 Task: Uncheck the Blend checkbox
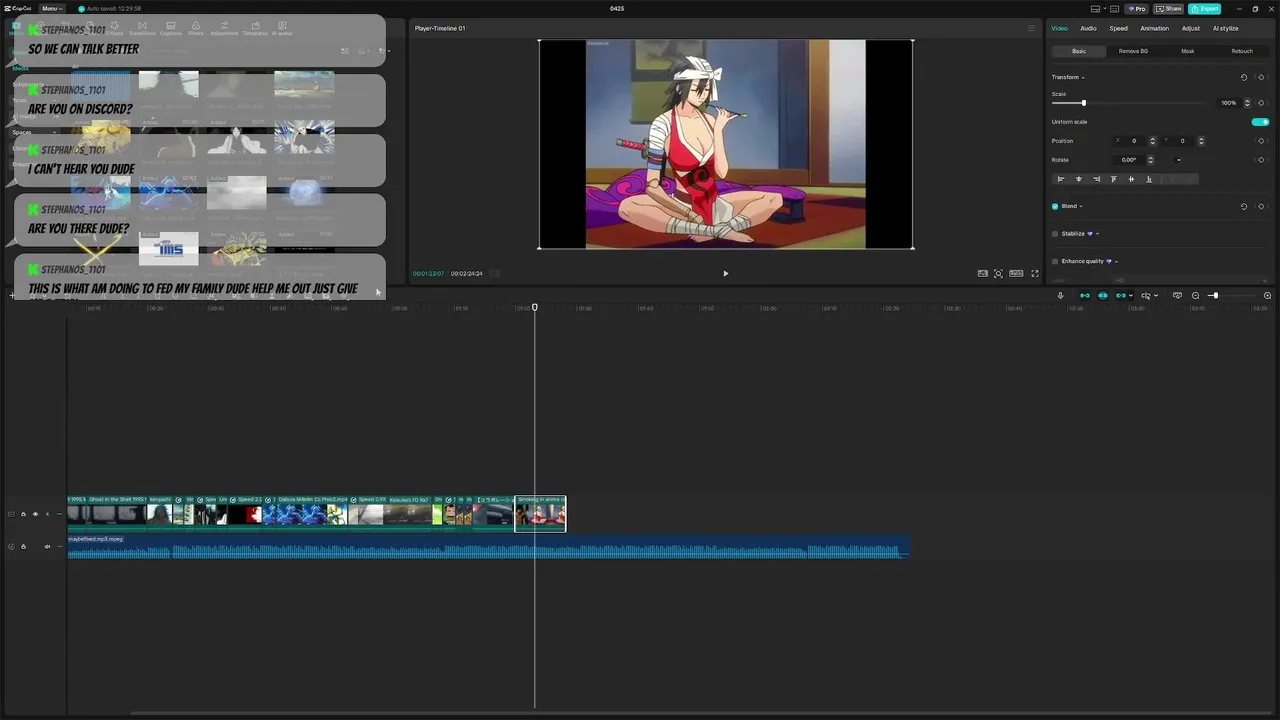[1055, 206]
